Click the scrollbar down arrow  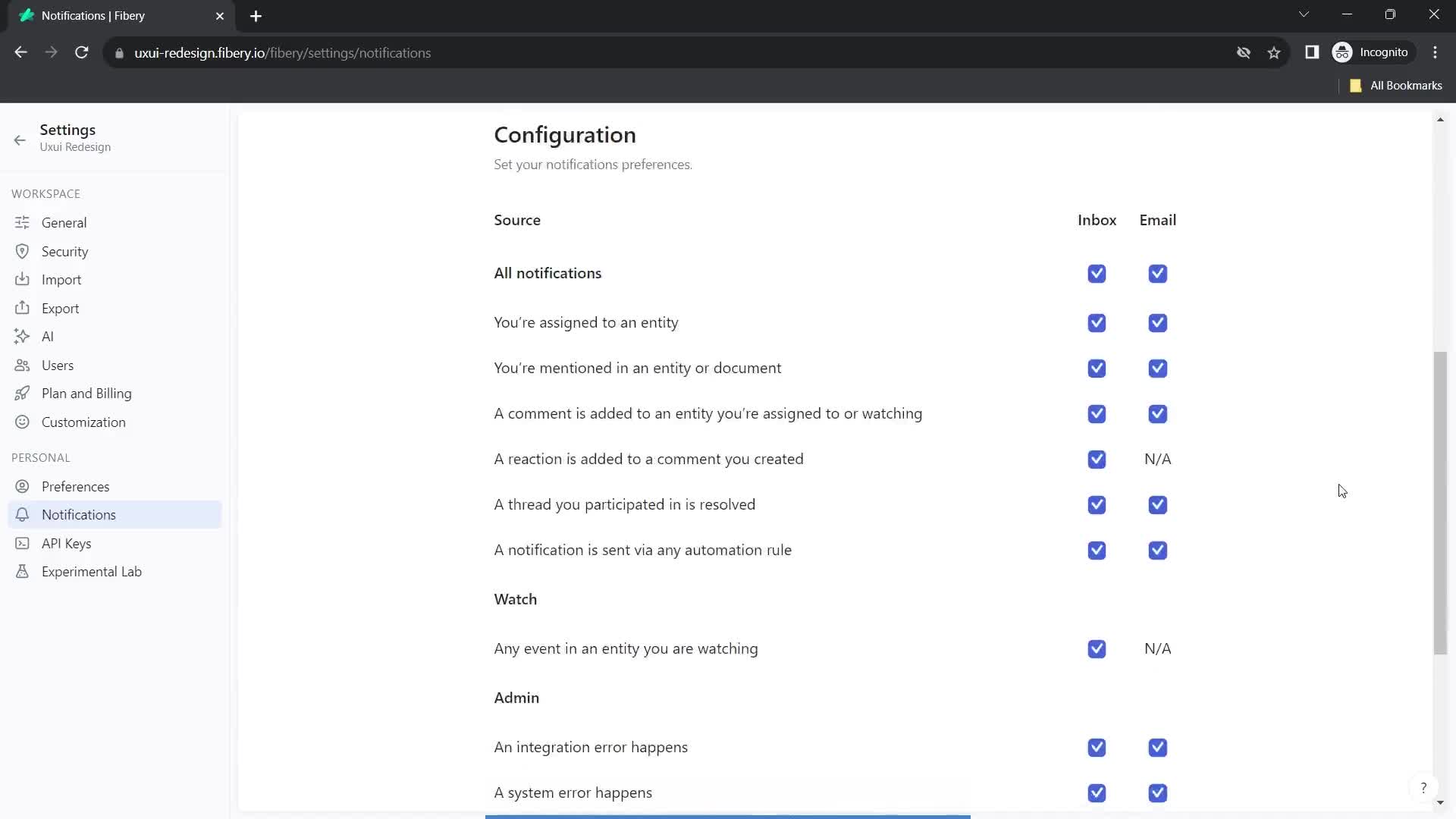1440,802
